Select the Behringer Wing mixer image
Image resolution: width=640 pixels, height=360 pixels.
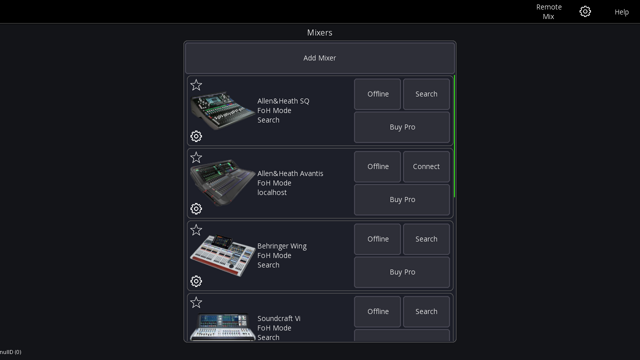pos(222,256)
